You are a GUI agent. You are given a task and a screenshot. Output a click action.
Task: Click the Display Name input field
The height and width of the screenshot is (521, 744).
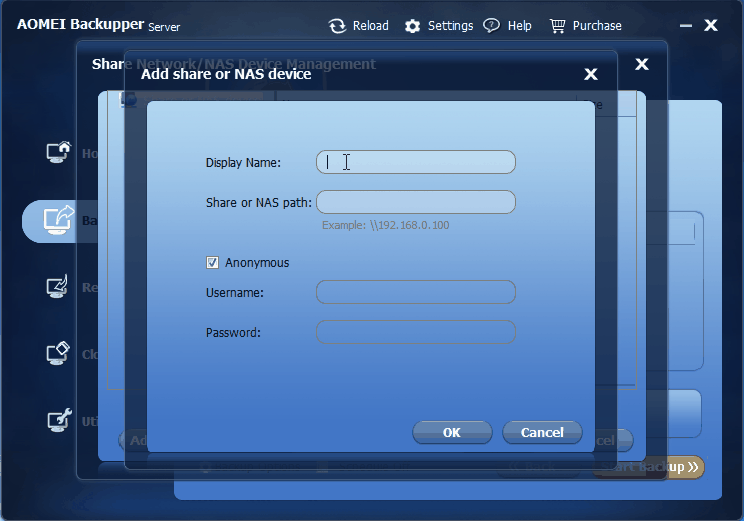pyautogui.click(x=416, y=162)
